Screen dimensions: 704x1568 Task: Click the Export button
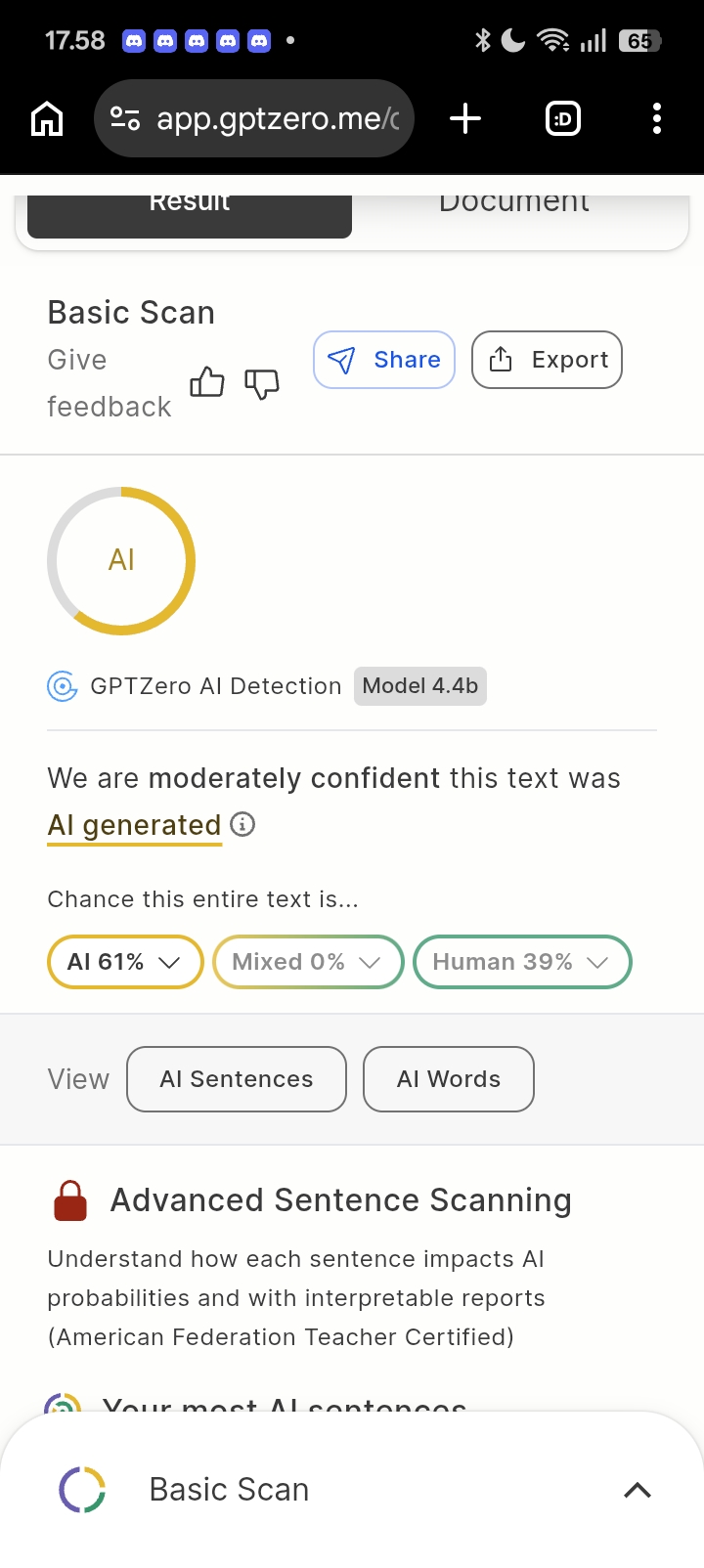547,360
